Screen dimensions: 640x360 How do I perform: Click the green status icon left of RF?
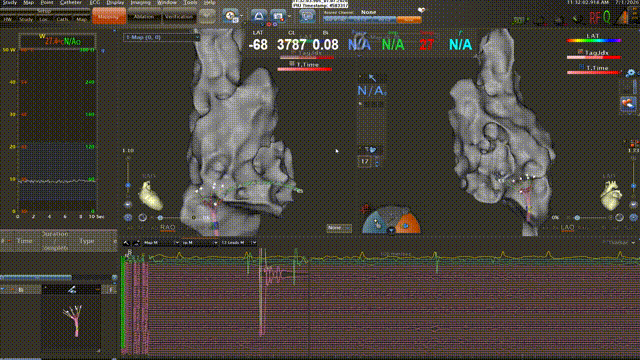click(519, 20)
